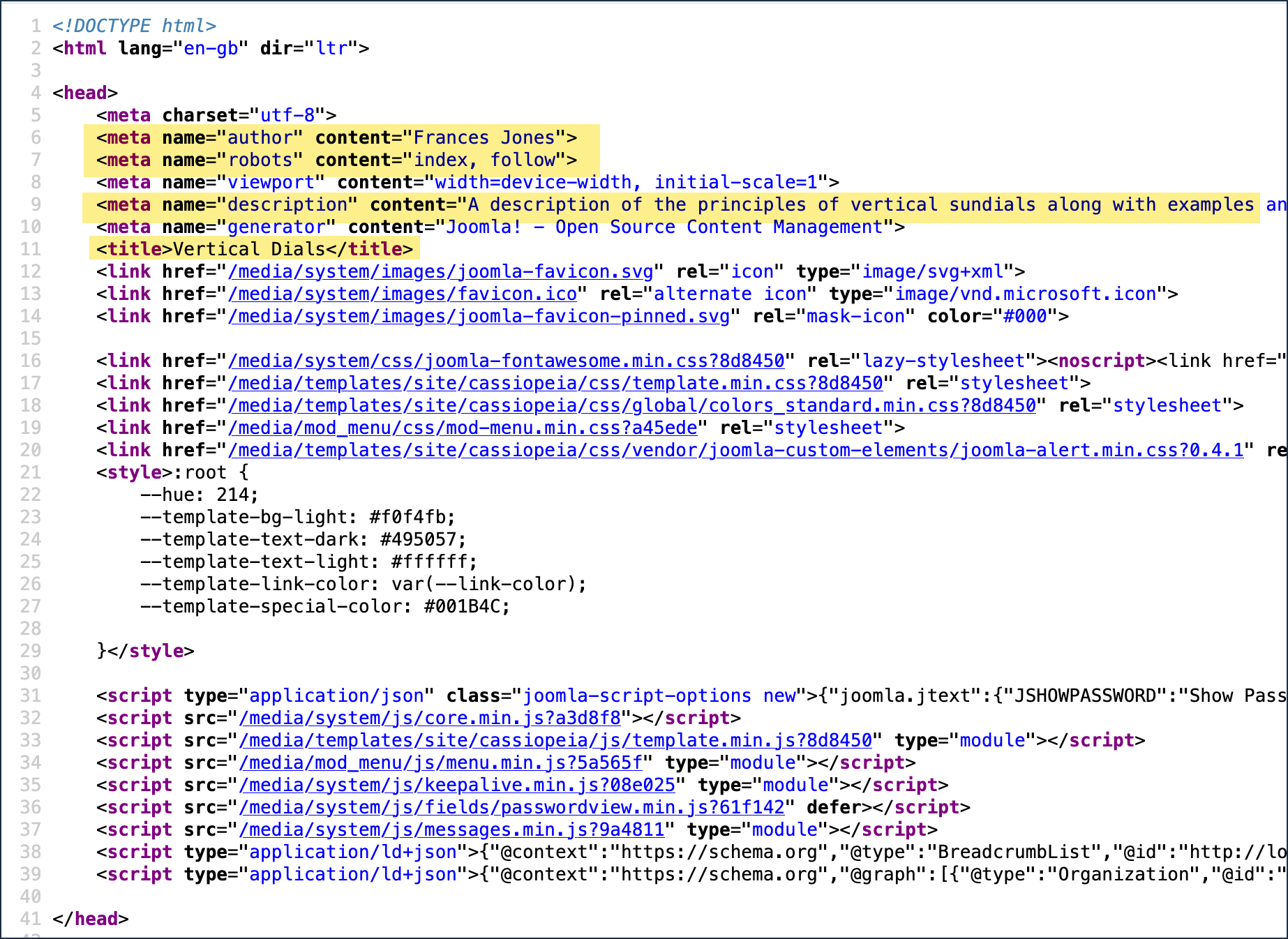Click the DOCTYPE html declaration
The height and width of the screenshot is (939, 1288).
click(134, 26)
